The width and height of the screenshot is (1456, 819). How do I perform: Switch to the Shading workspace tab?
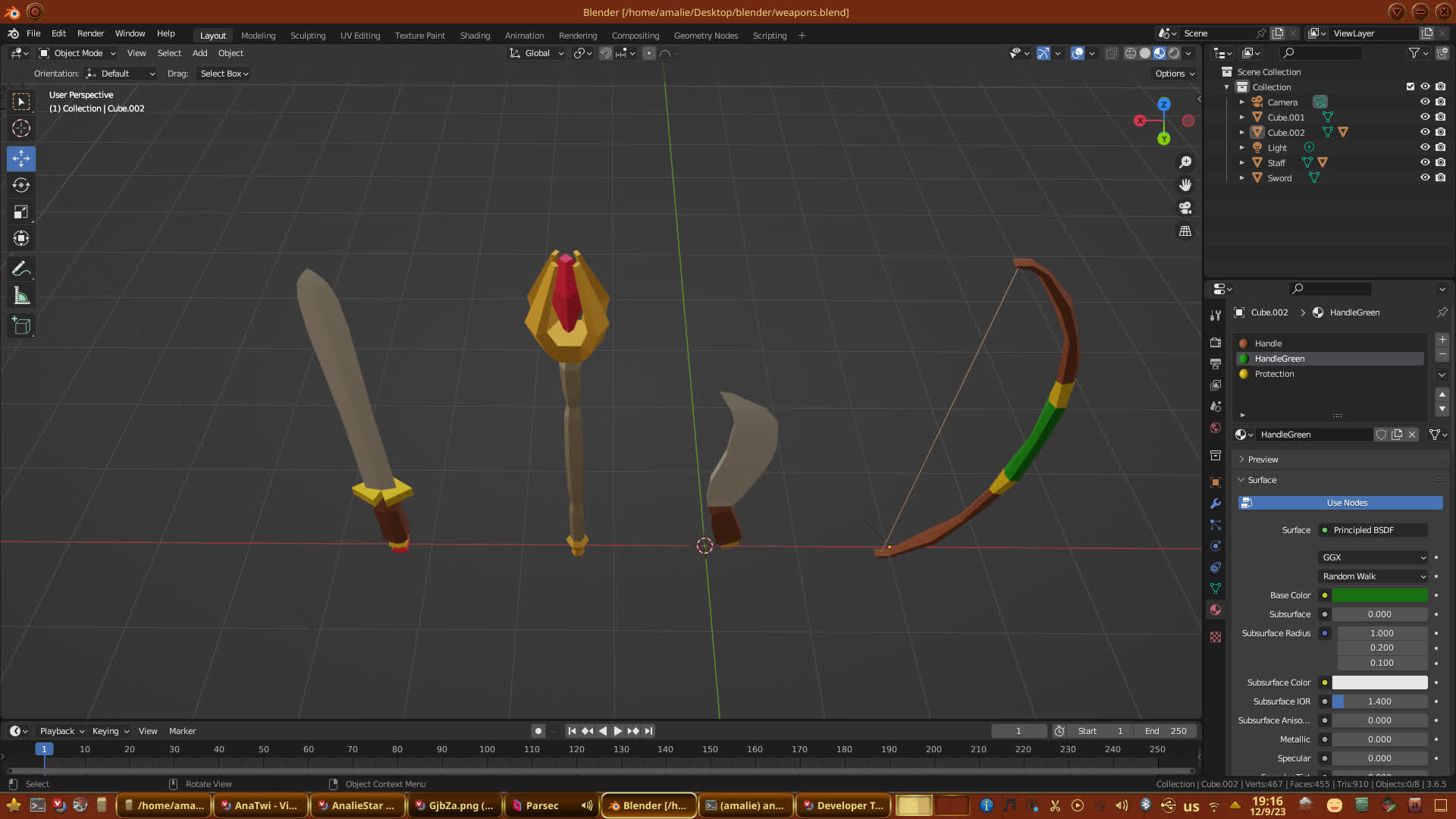tap(475, 36)
